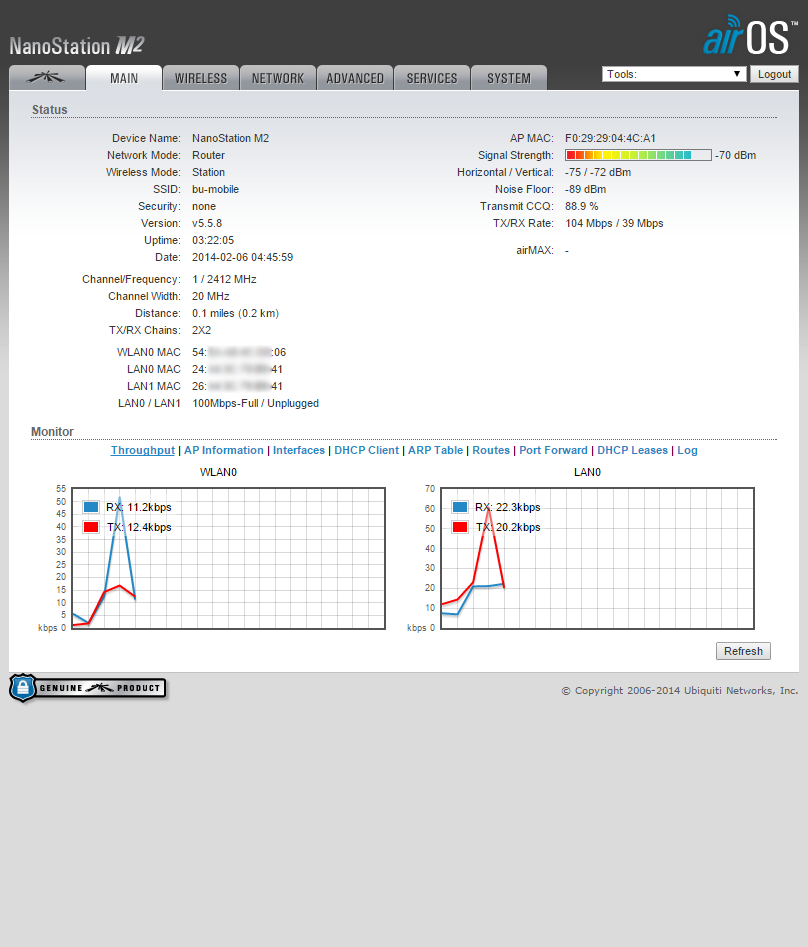The height and width of the screenshot is (947, 808).
Task: Click LAN0 red TX legend swatch
Action: pyautogui.click(x=460, y=527)
